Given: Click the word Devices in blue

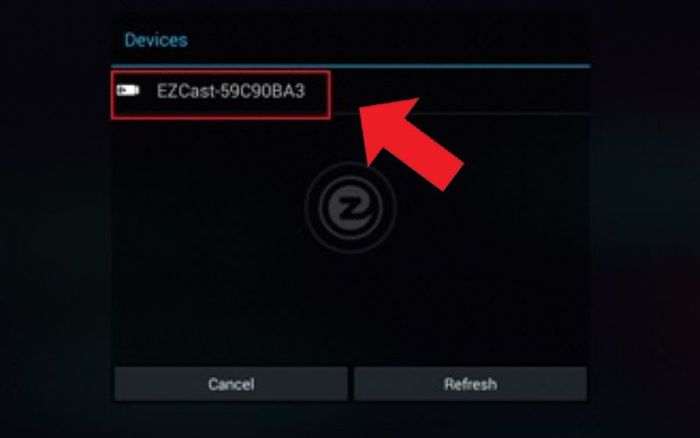Looking at the screenshot, I should pyautogui.click(x=156, y=40).
